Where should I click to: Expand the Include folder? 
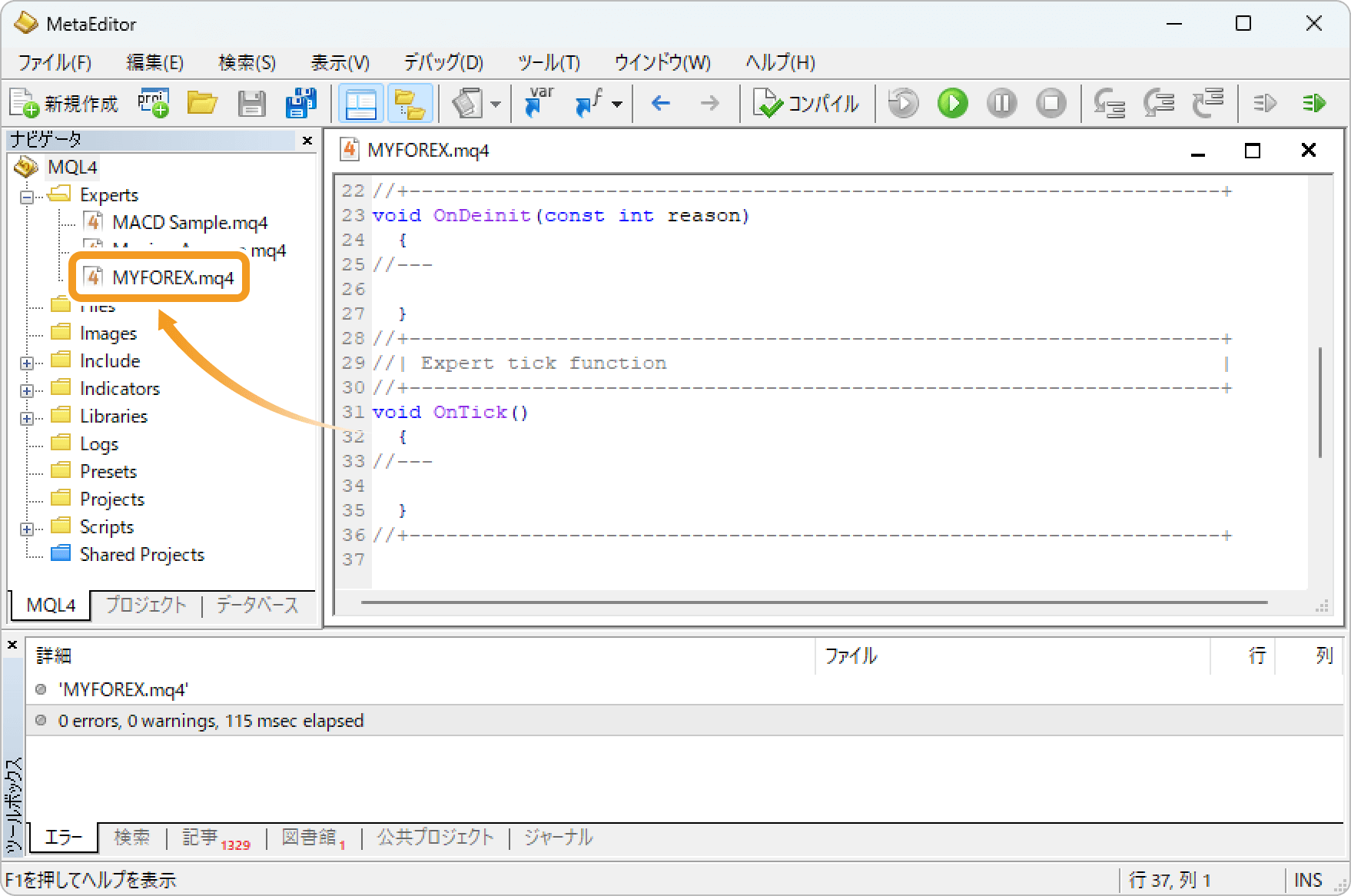27,363
